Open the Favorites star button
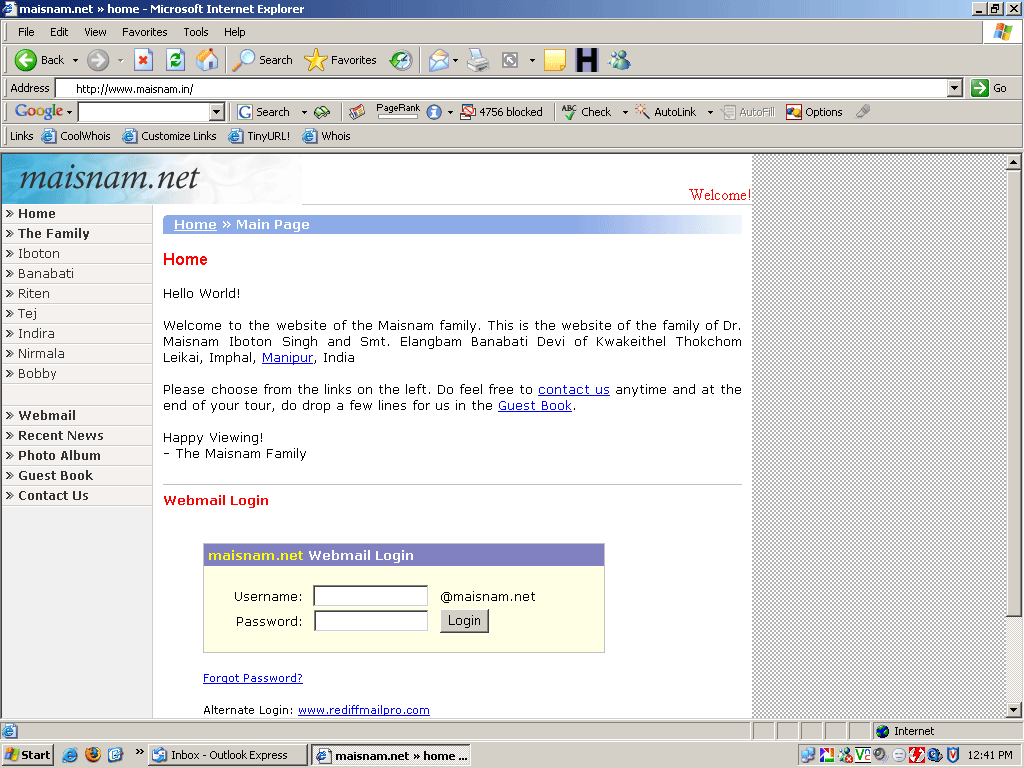The height and width of the screenshot is (768, 1024). point(340,60)
